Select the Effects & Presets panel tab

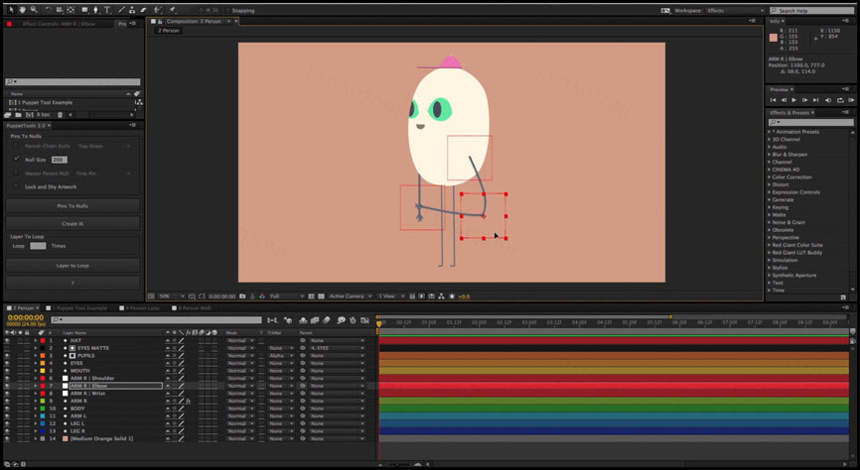(x=789, y=113)
